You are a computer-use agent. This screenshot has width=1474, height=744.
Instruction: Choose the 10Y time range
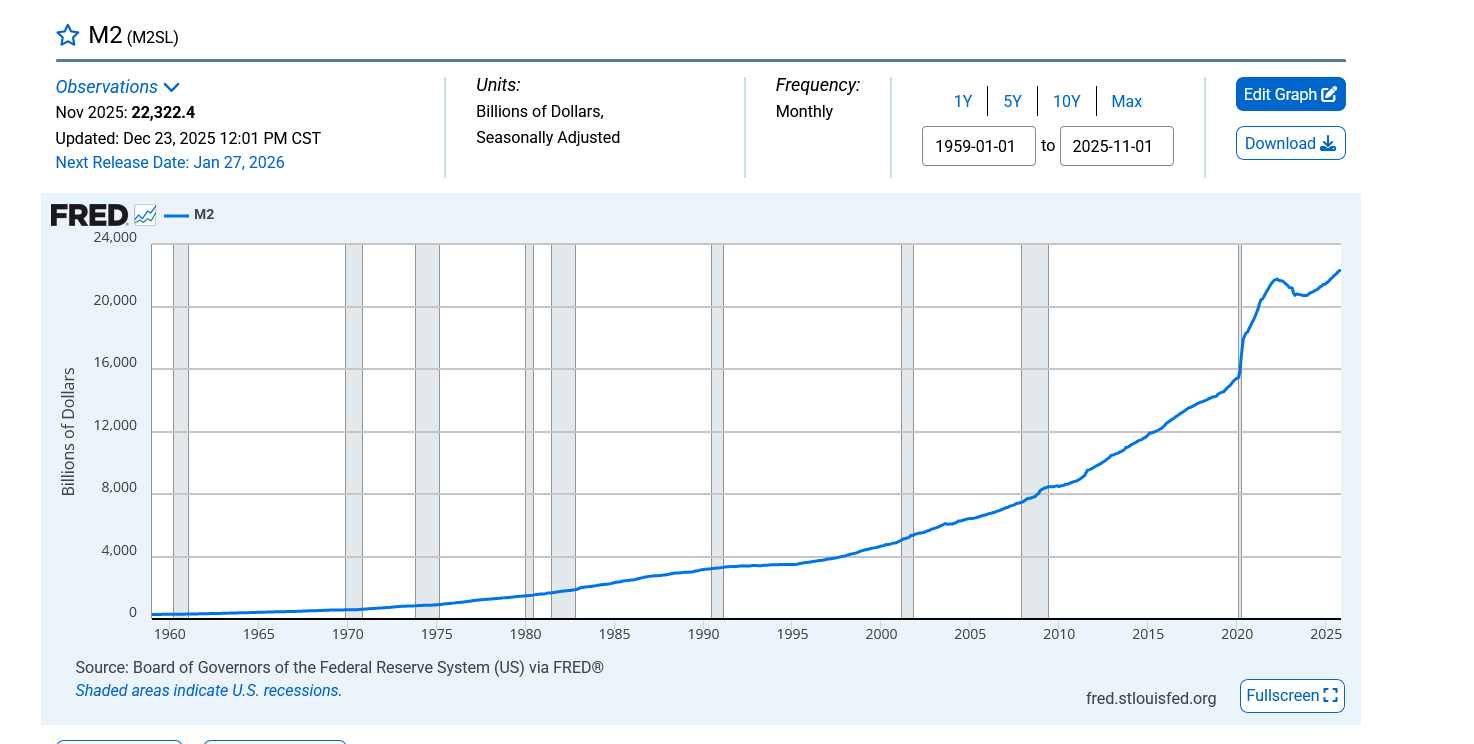point(1066,101)
